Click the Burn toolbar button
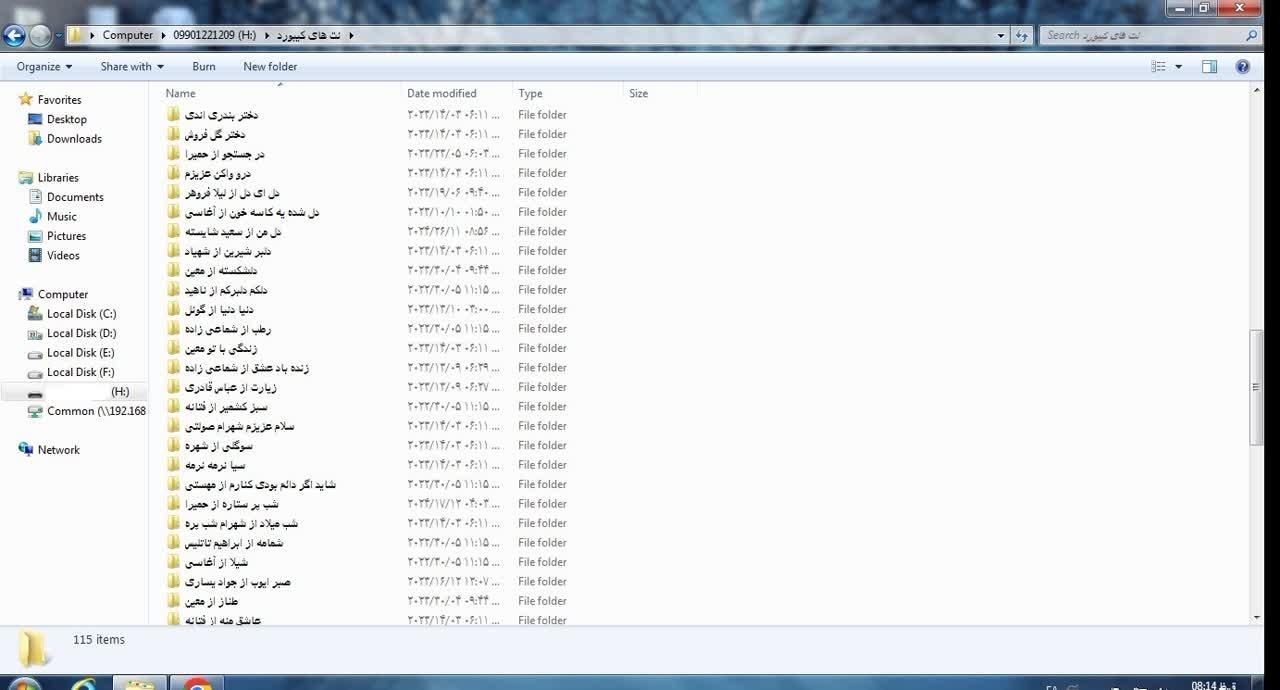 204,67
